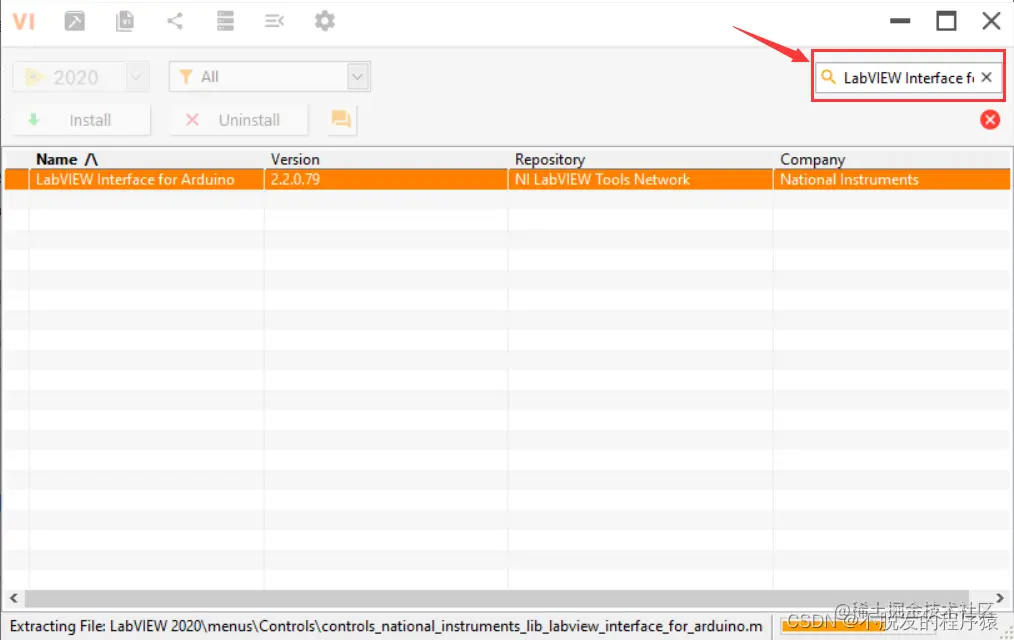Click the Uninstall button
The height and width of the screenshot is (640, 1014).
239,120
